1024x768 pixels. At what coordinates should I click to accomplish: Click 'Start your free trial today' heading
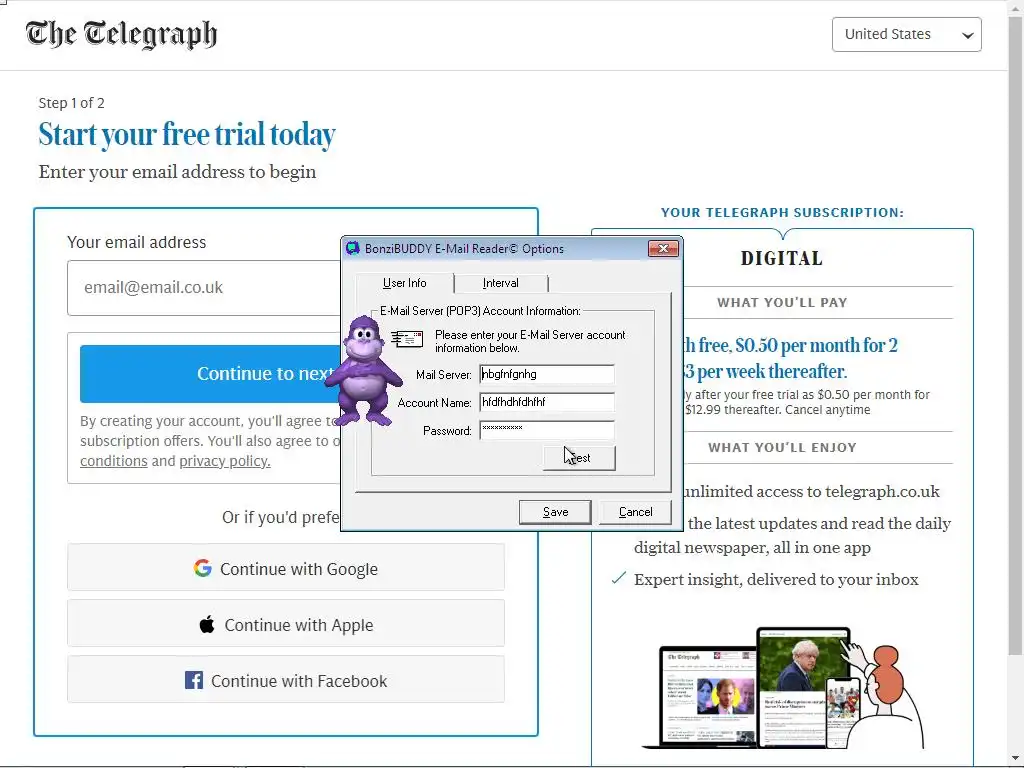[x=187, y=135]
